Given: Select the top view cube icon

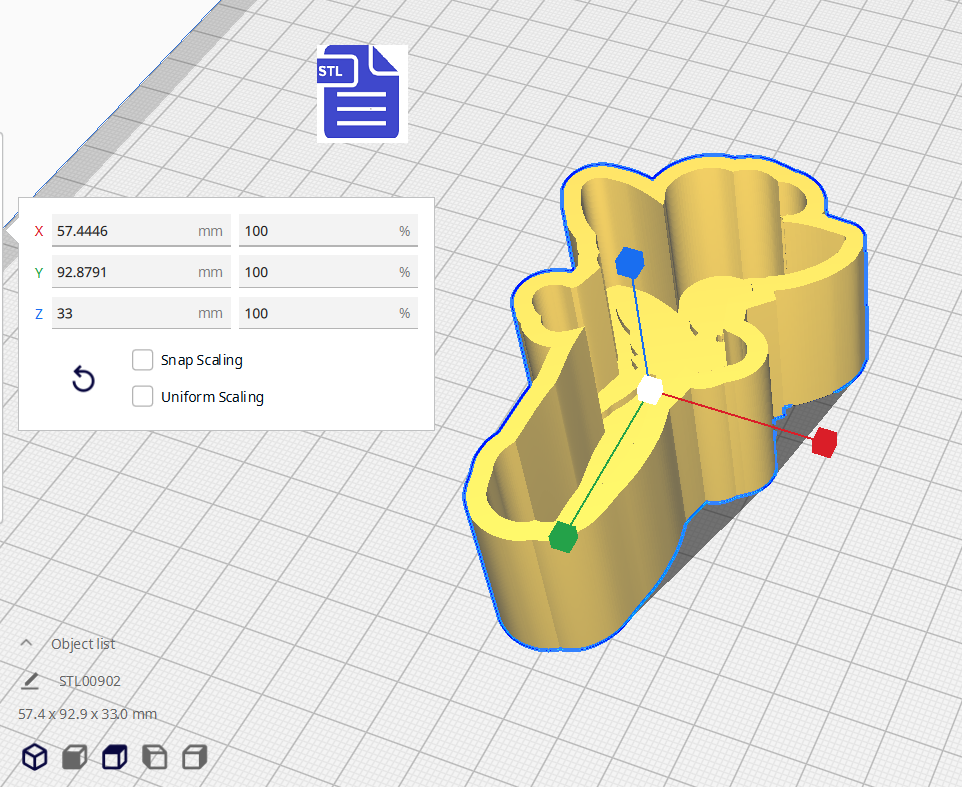Looking at the screenshot, I should click(x=115, y=757).
